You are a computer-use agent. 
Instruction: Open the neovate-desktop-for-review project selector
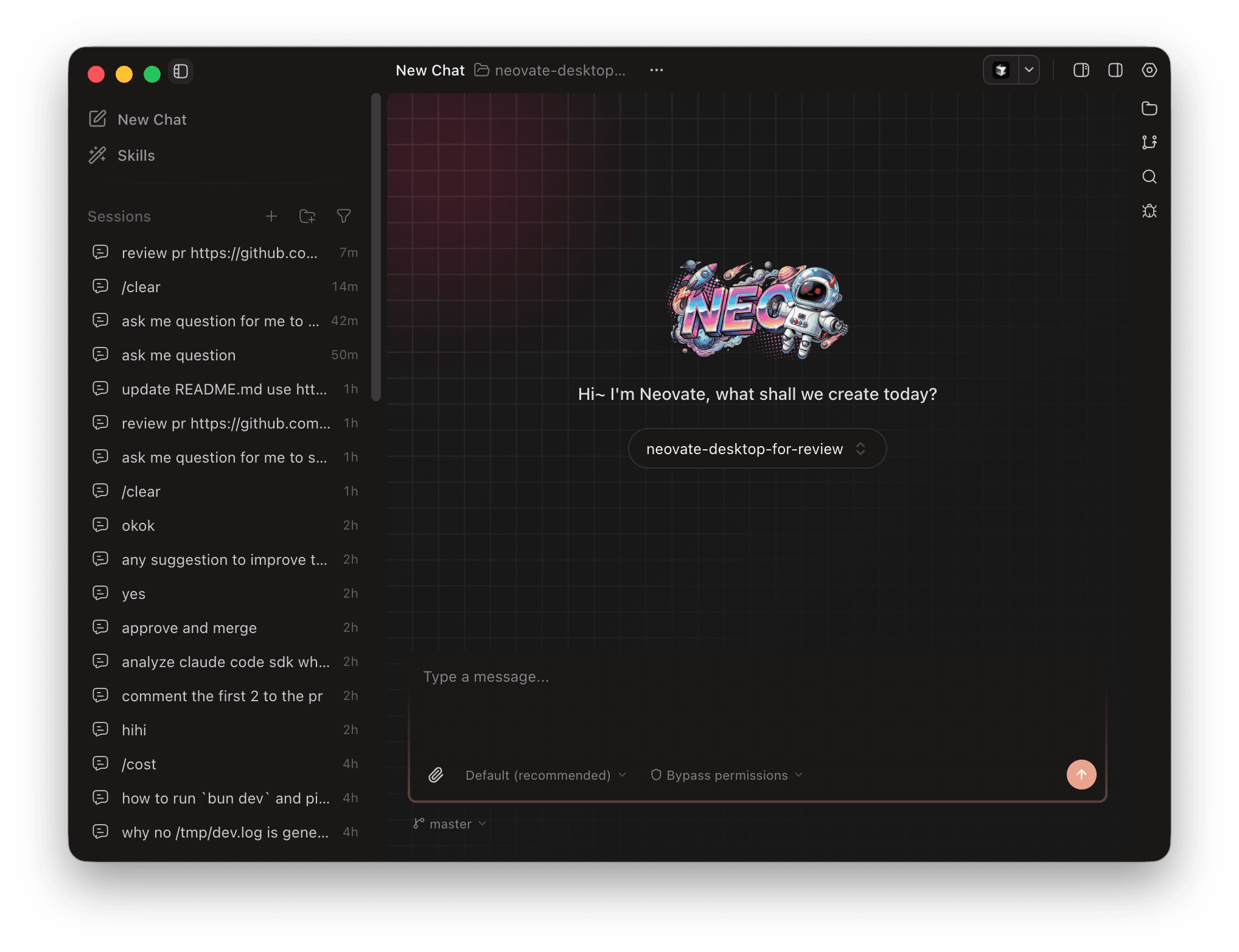(756, 449)
